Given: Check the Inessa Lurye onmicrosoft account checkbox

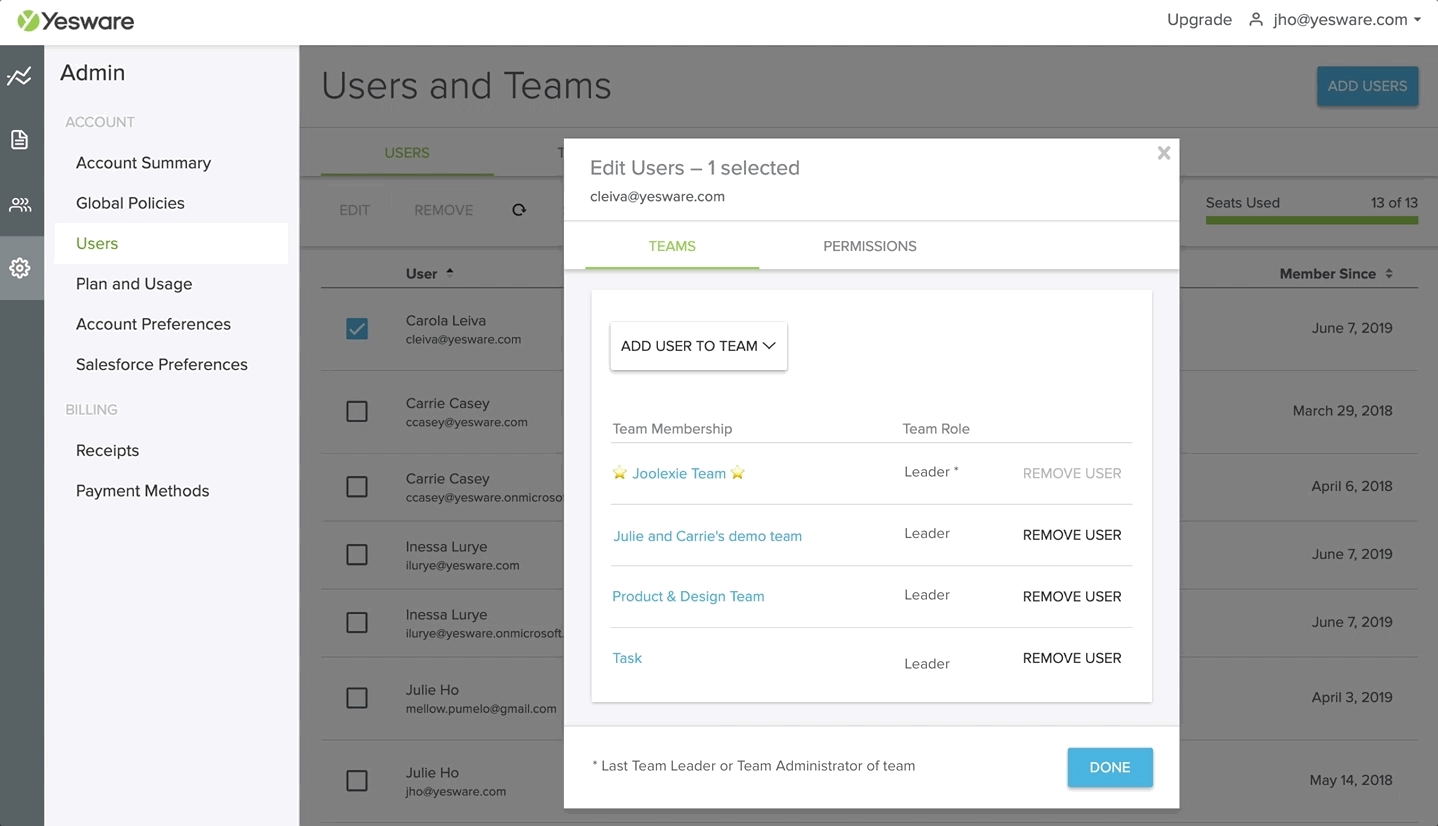Looking at the screenshot, I should pyautogui.click(x=357, y=622).
